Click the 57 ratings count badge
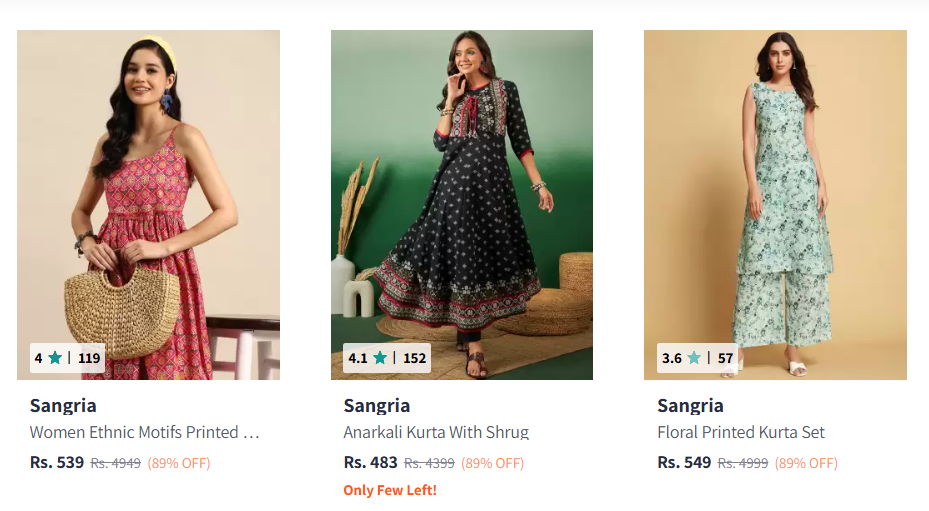The height and width of the screenshot is (511, 929). click(725, 358)
